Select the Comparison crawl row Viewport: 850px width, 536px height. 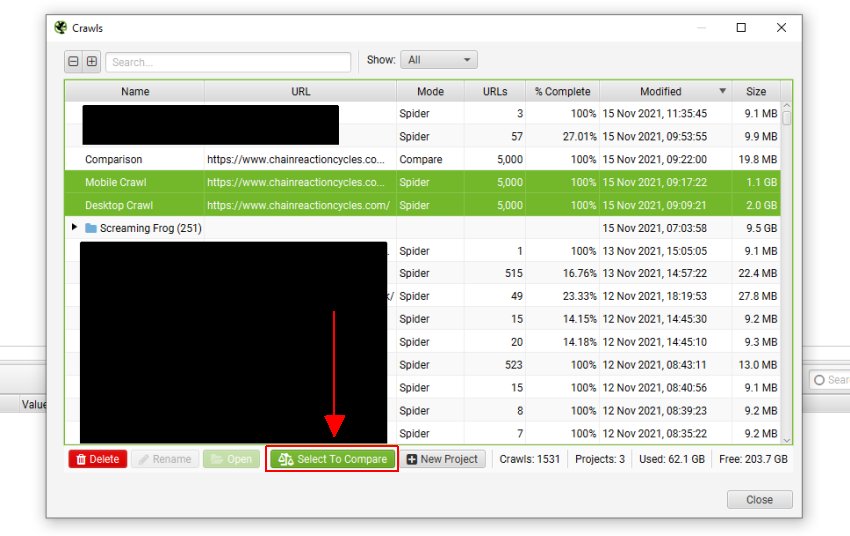tap(423, 159)
